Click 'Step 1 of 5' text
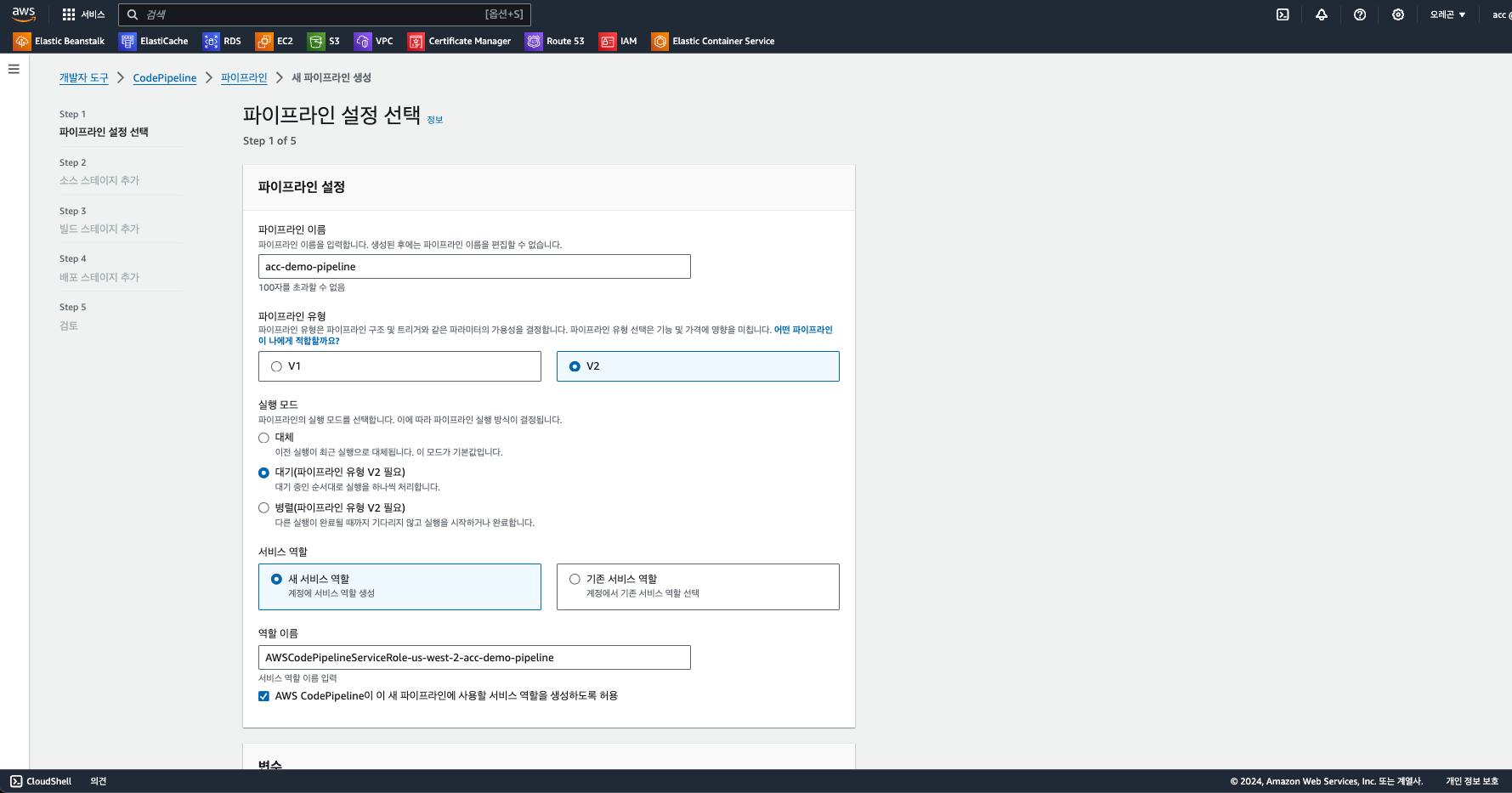Screen dimensions: 1512x793 coord(269,141)
